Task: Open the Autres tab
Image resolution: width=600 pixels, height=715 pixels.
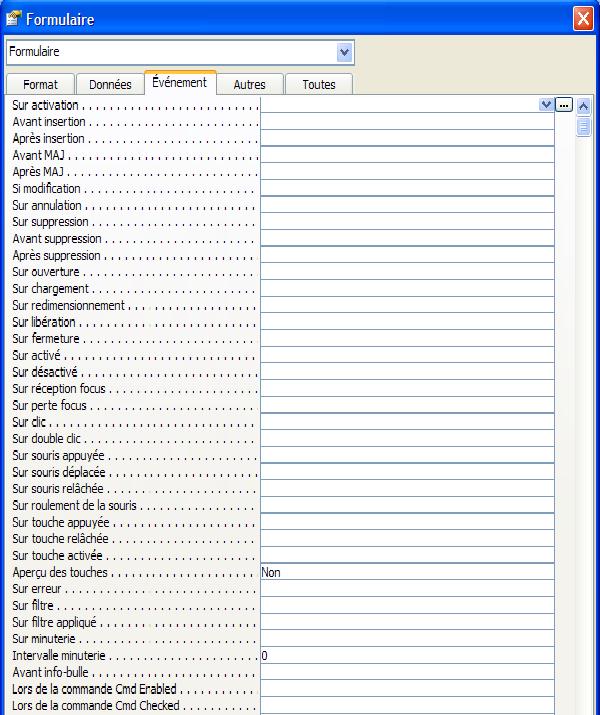Action: click(249, 84)
